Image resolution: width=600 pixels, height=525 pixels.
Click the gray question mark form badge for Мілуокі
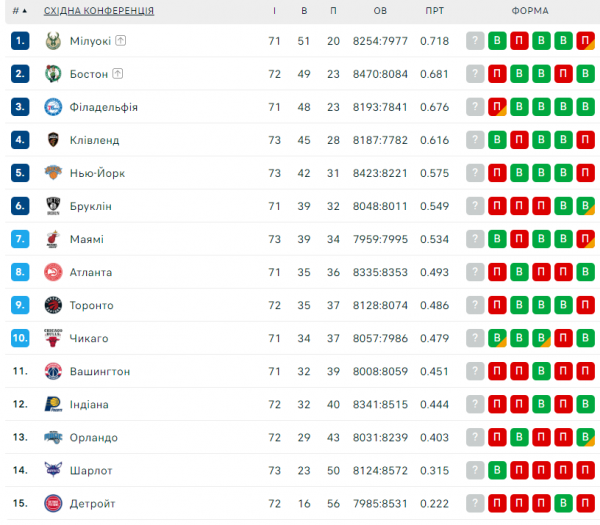475,41
